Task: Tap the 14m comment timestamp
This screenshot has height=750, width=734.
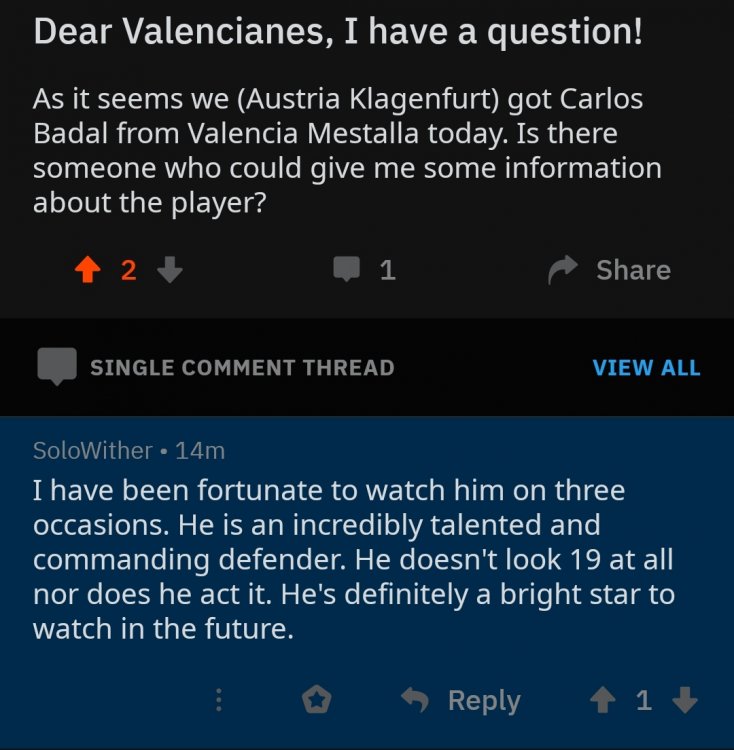Action: pos(200,451)
